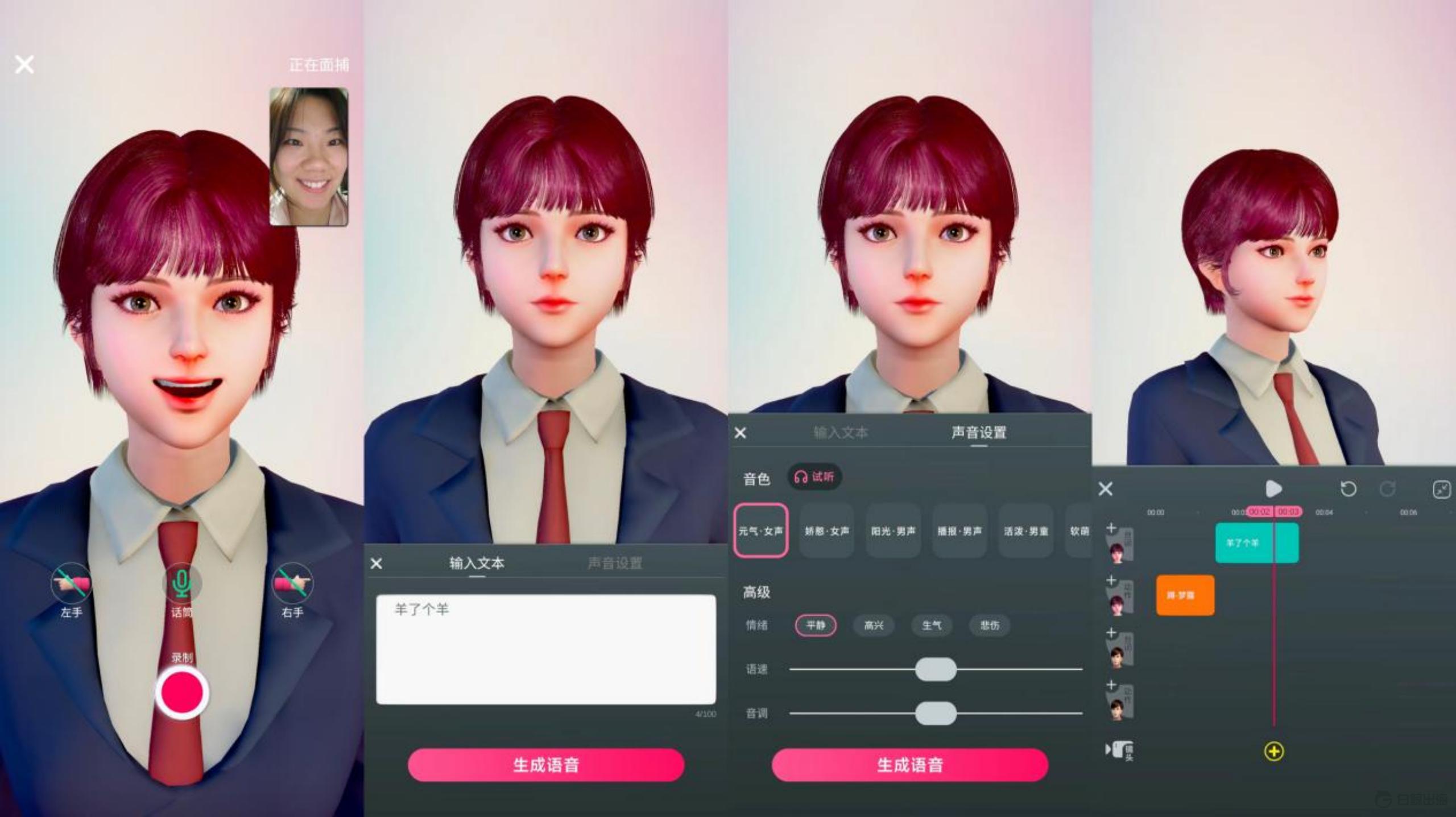Click the headphone 试听 preview button
The width and height of the screenshot is (1456, 817).
coord(814,477)
